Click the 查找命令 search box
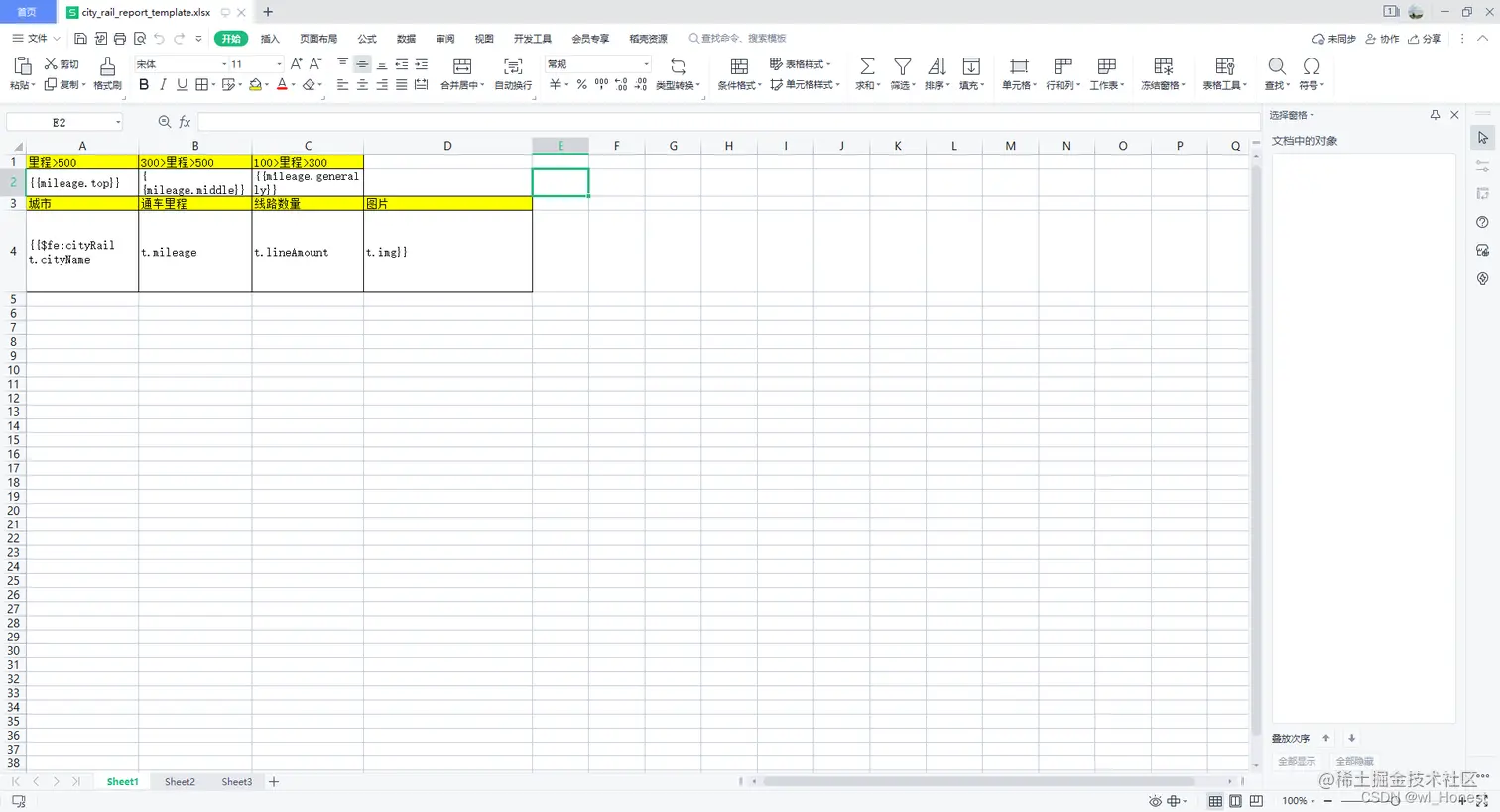Viewport: 1500px width, 812px height. pyautogui.click(x=737, y=39)
